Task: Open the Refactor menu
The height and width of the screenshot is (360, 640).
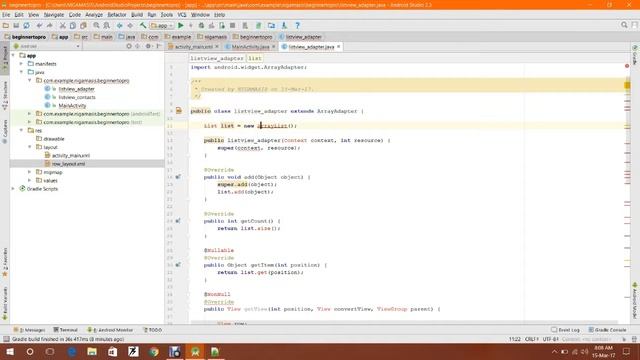Action: [117, 15]
